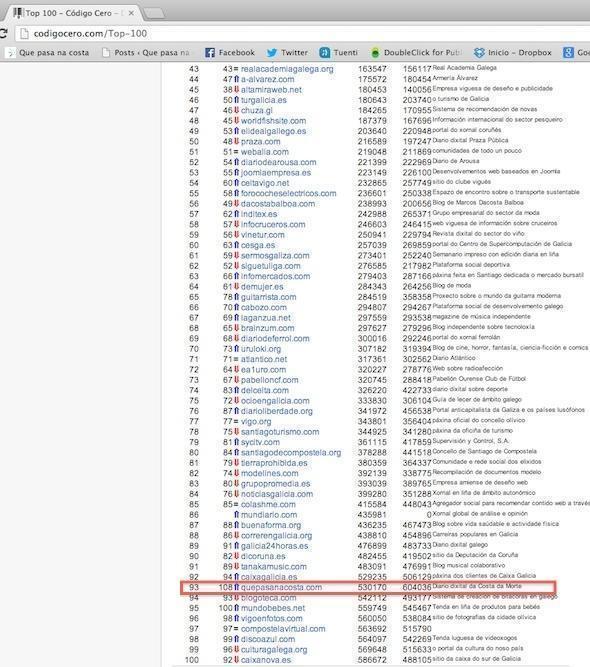The image size is (590, 667).
Task: Open the siguetuliga.com link
Action: [271, 266]
